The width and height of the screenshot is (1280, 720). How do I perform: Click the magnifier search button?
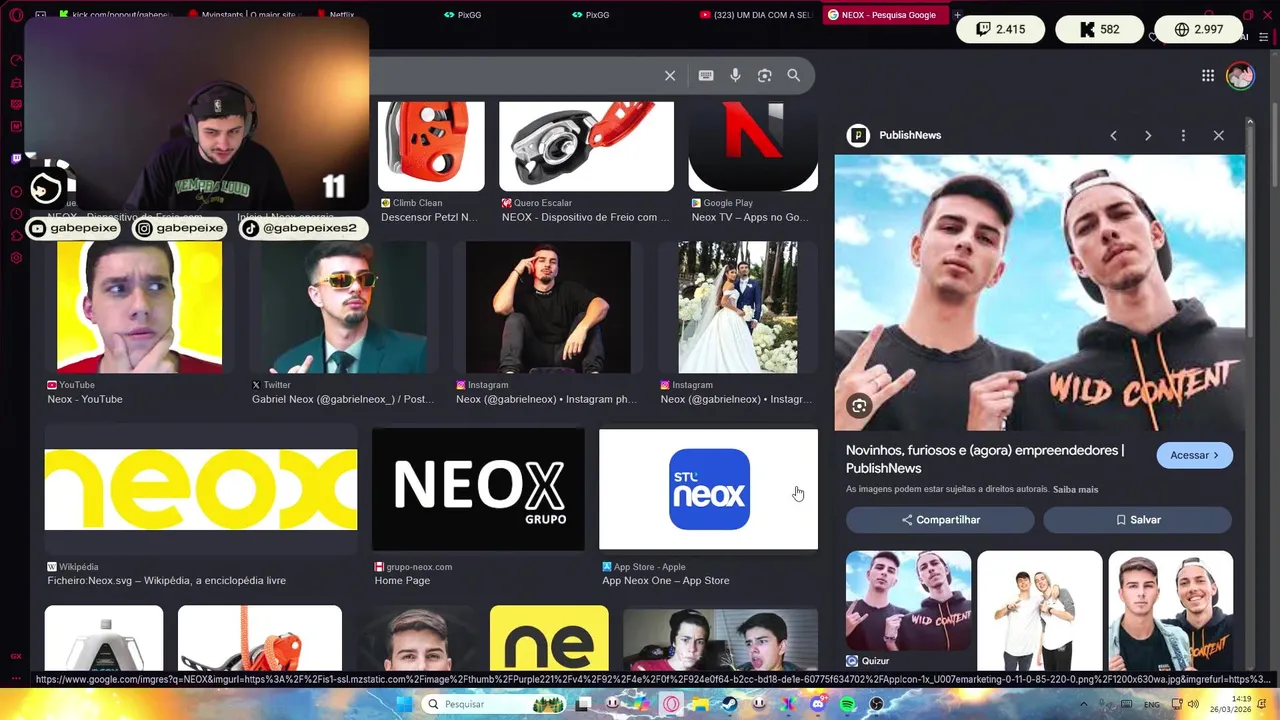click(794, 76)
